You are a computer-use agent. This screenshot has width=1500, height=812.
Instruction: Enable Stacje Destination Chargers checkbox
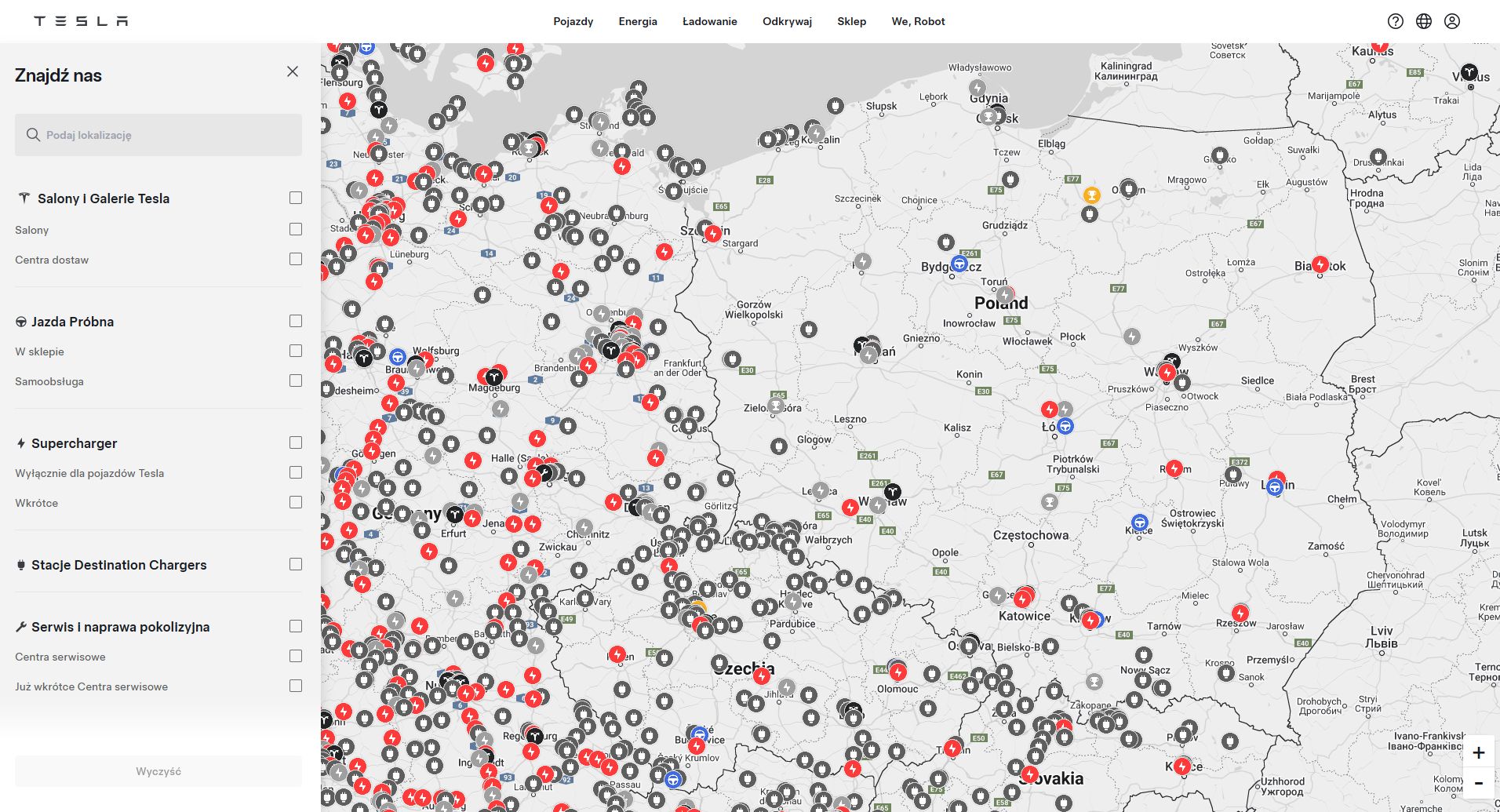pos(295,564)
